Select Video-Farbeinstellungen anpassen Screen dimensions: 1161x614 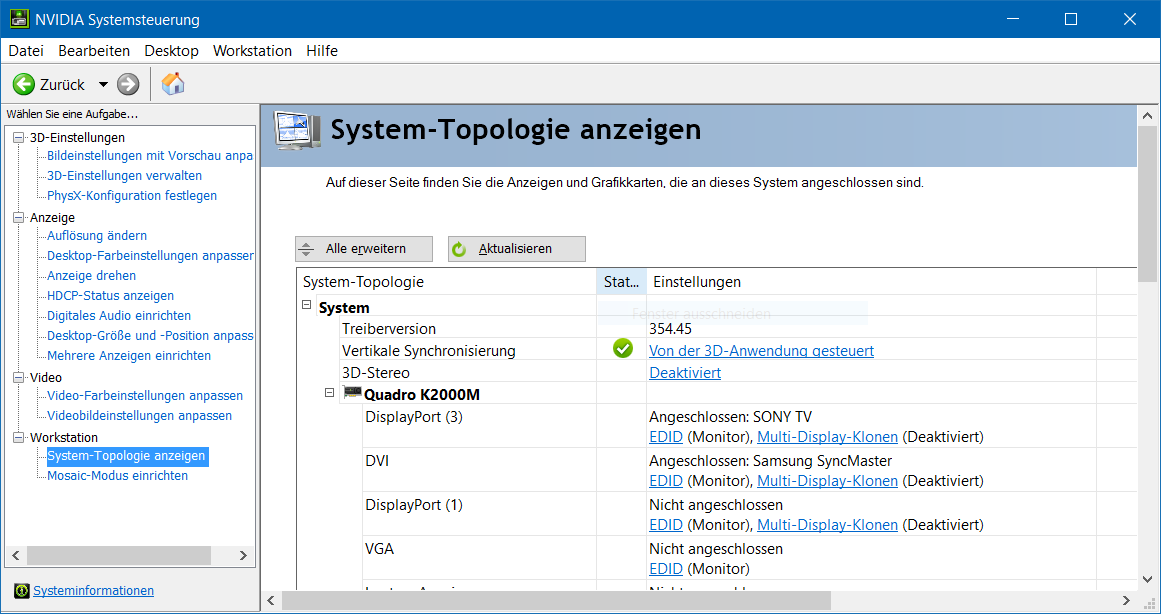coord(145,396)
